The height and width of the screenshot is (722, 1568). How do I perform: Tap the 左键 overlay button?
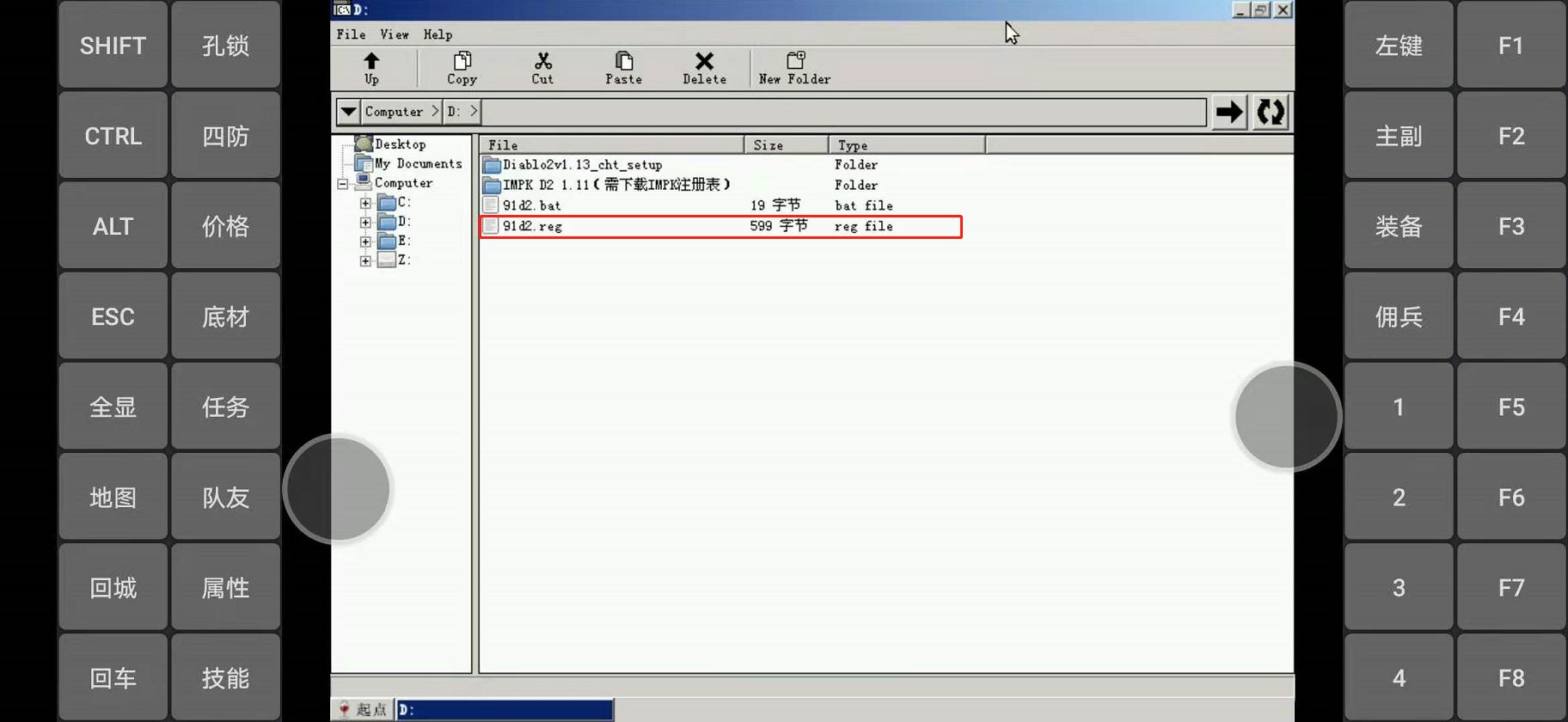pyautogui.click(x=1399, y=45)
